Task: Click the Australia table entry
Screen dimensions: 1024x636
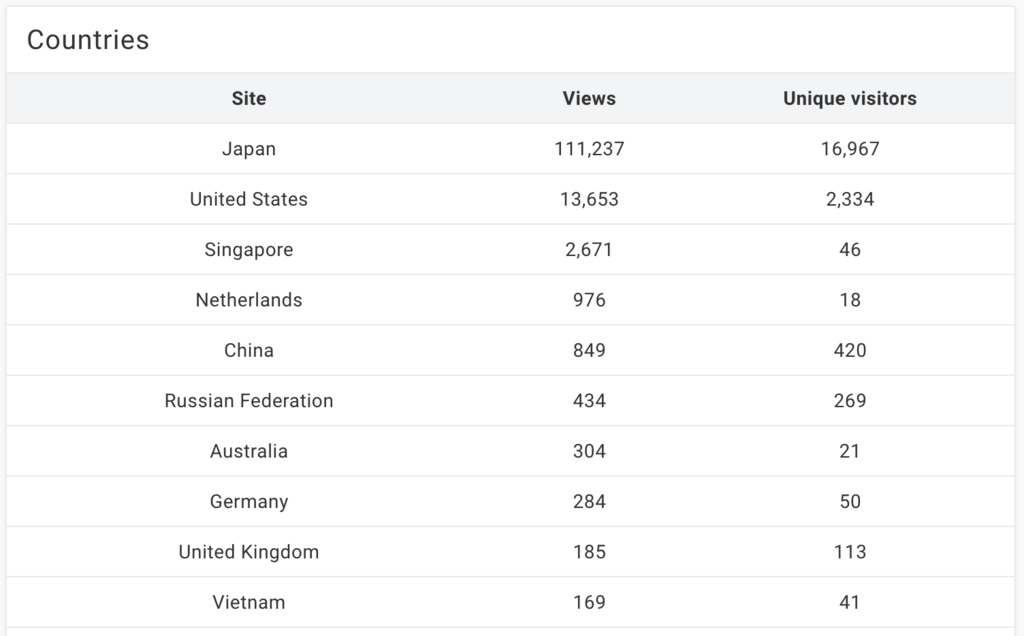Action: (249, 451)
